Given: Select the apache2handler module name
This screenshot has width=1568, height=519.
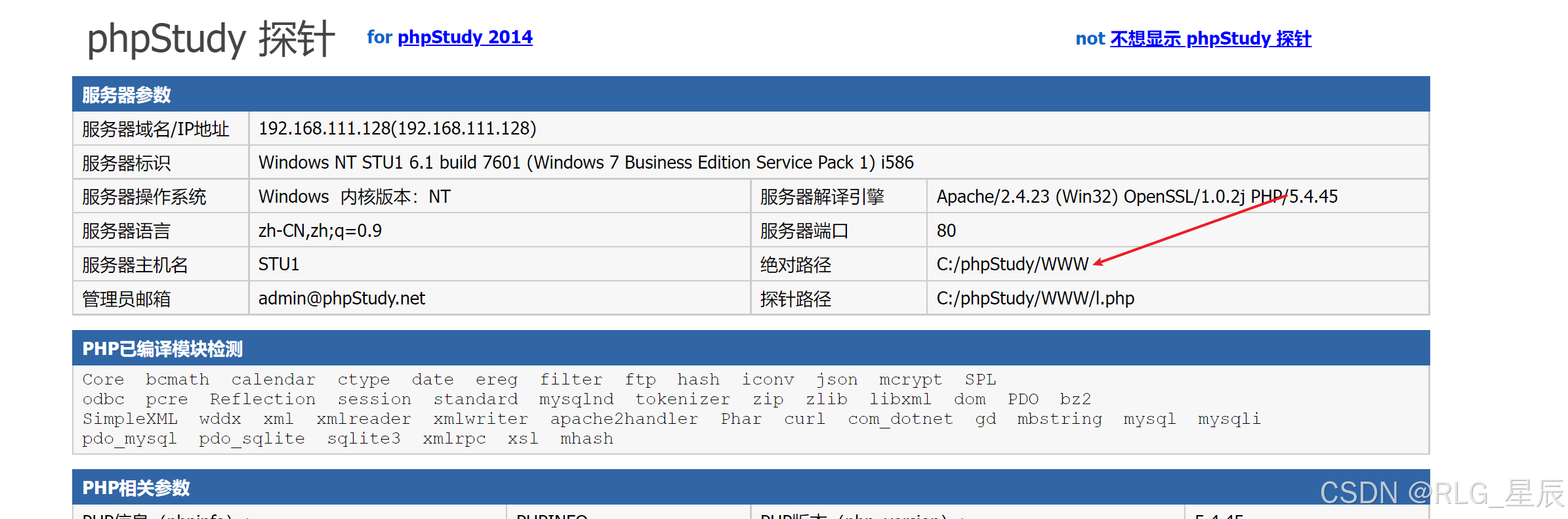Looking at the screenshot, I should pos(624,419).
